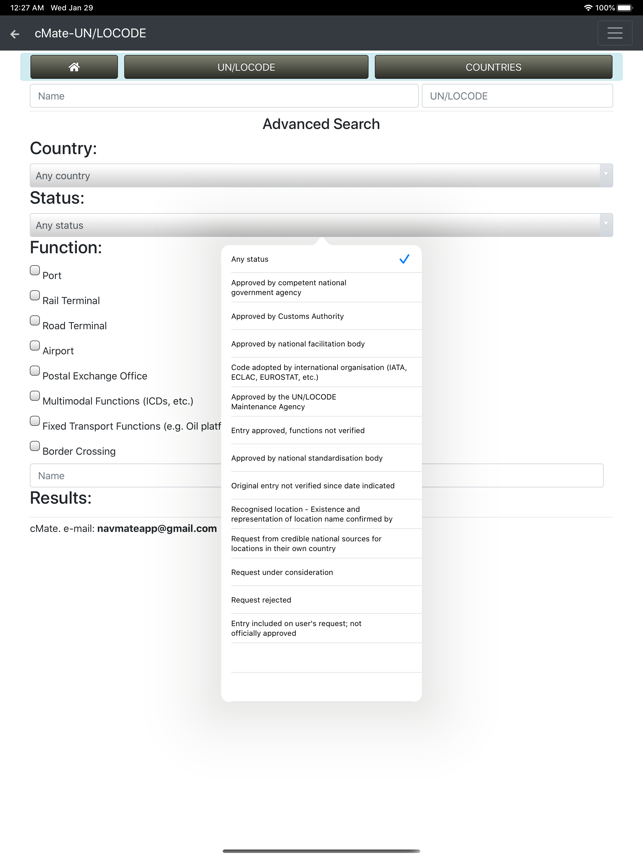Open the UN/LOCODE tab button
Image resolution: width=643 pixels, height=858 pixels.
click(246, 67)
